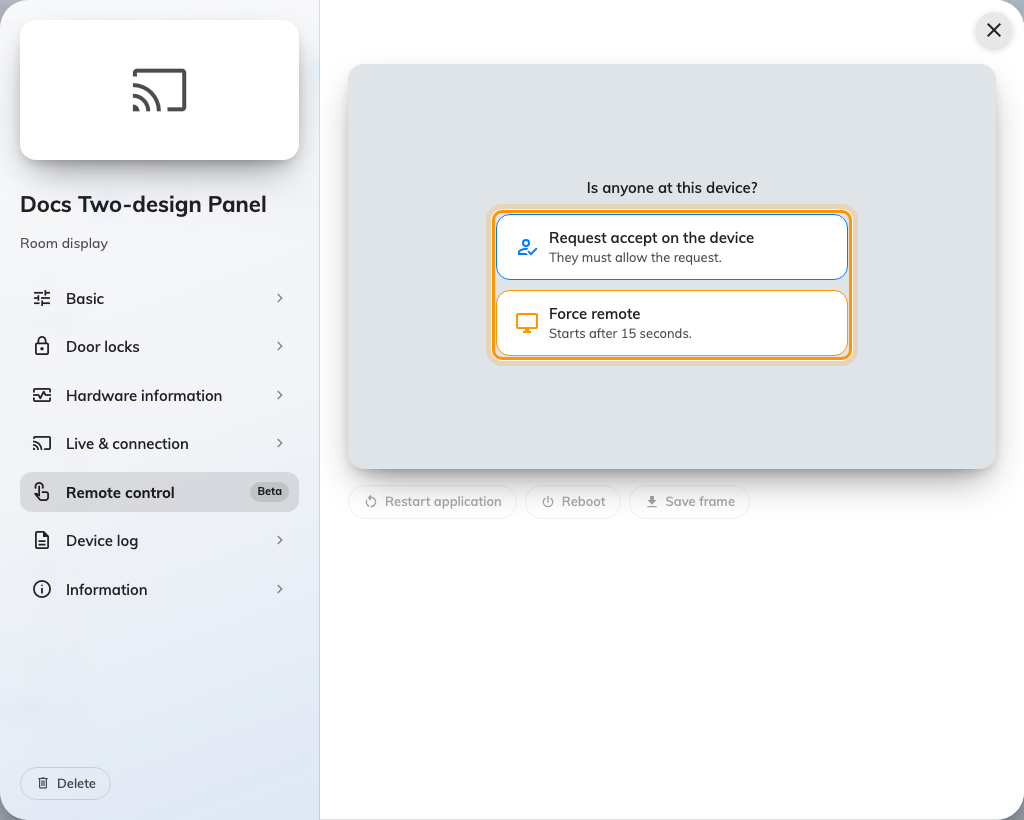Image resolution: width=1024 pixels, height=820 pixels.
Task: Click the Remote control touch icon
Action: coord(42,492)
